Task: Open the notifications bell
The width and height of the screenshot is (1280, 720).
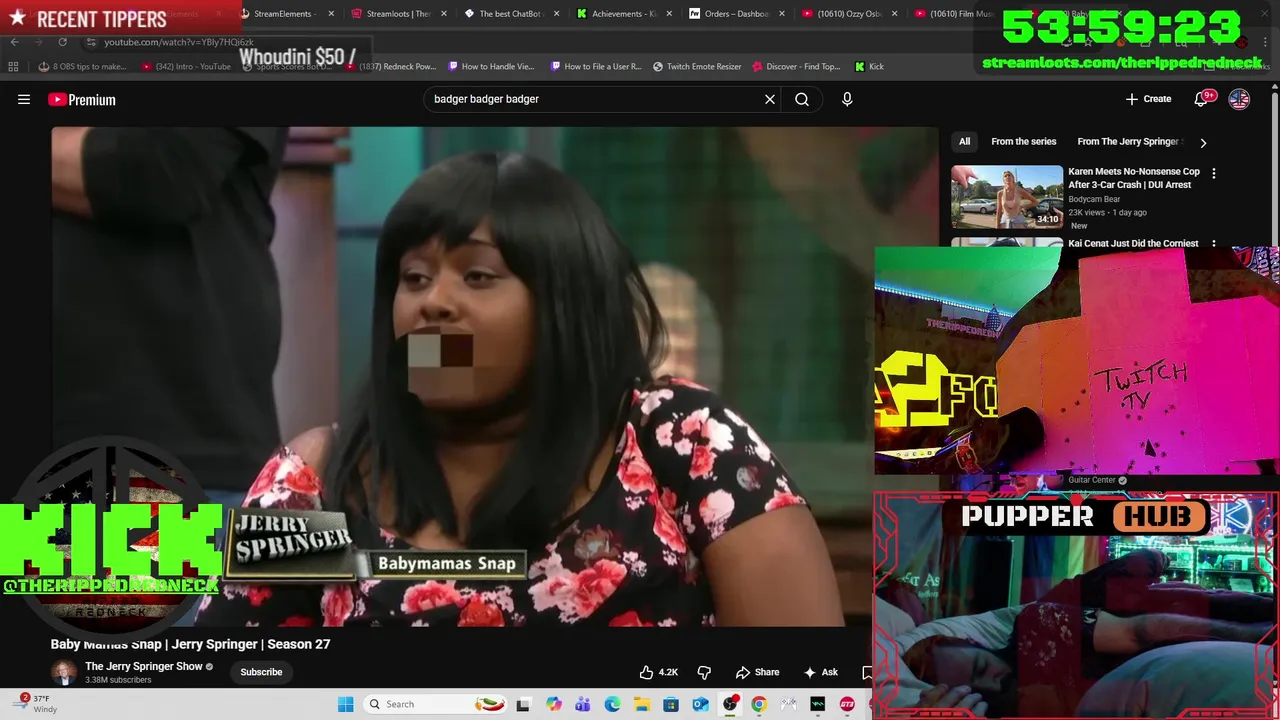Action: point(1201,99)
